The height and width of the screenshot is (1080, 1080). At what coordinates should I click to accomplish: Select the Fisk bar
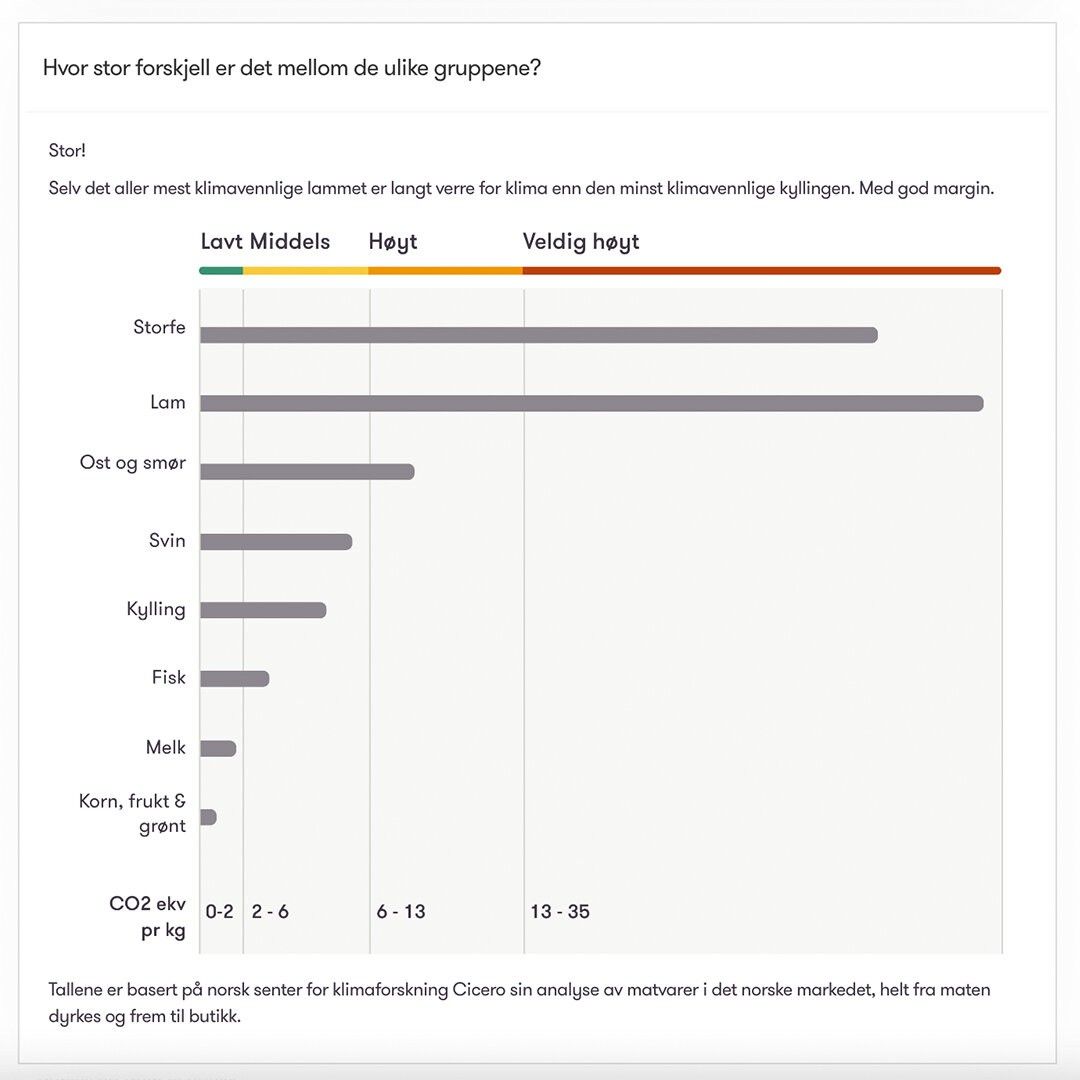pos(234,679)
